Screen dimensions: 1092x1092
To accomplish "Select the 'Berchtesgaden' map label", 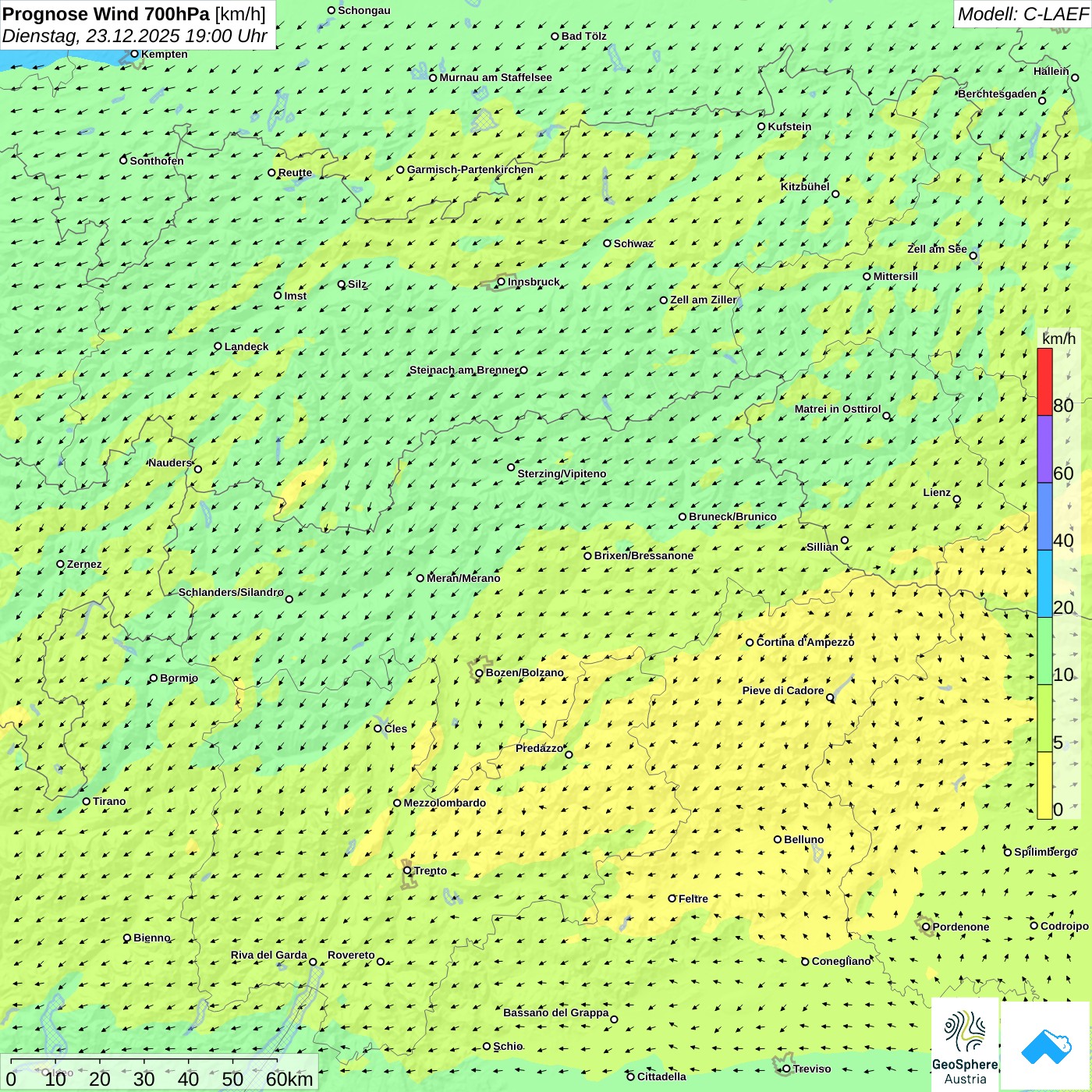I will (x=998, y=94).
